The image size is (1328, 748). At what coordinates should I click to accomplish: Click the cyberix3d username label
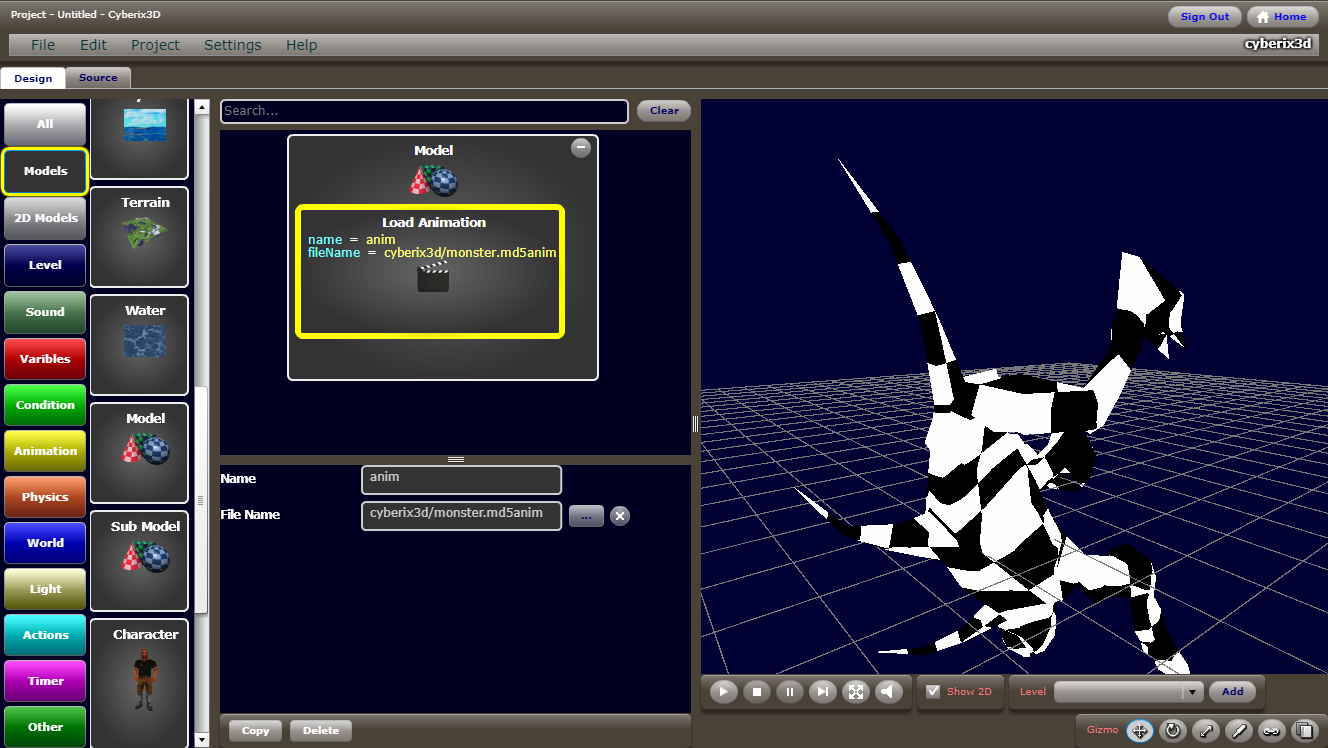[1277, 44]
